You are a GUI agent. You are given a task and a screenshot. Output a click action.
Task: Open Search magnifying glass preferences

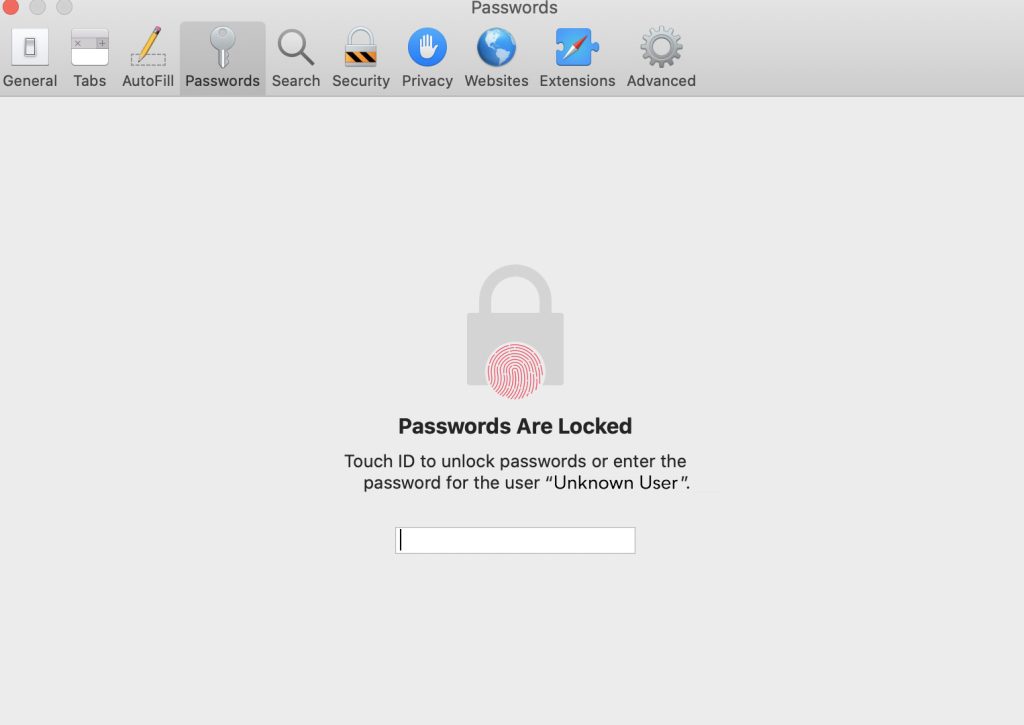tap(296, 48)
